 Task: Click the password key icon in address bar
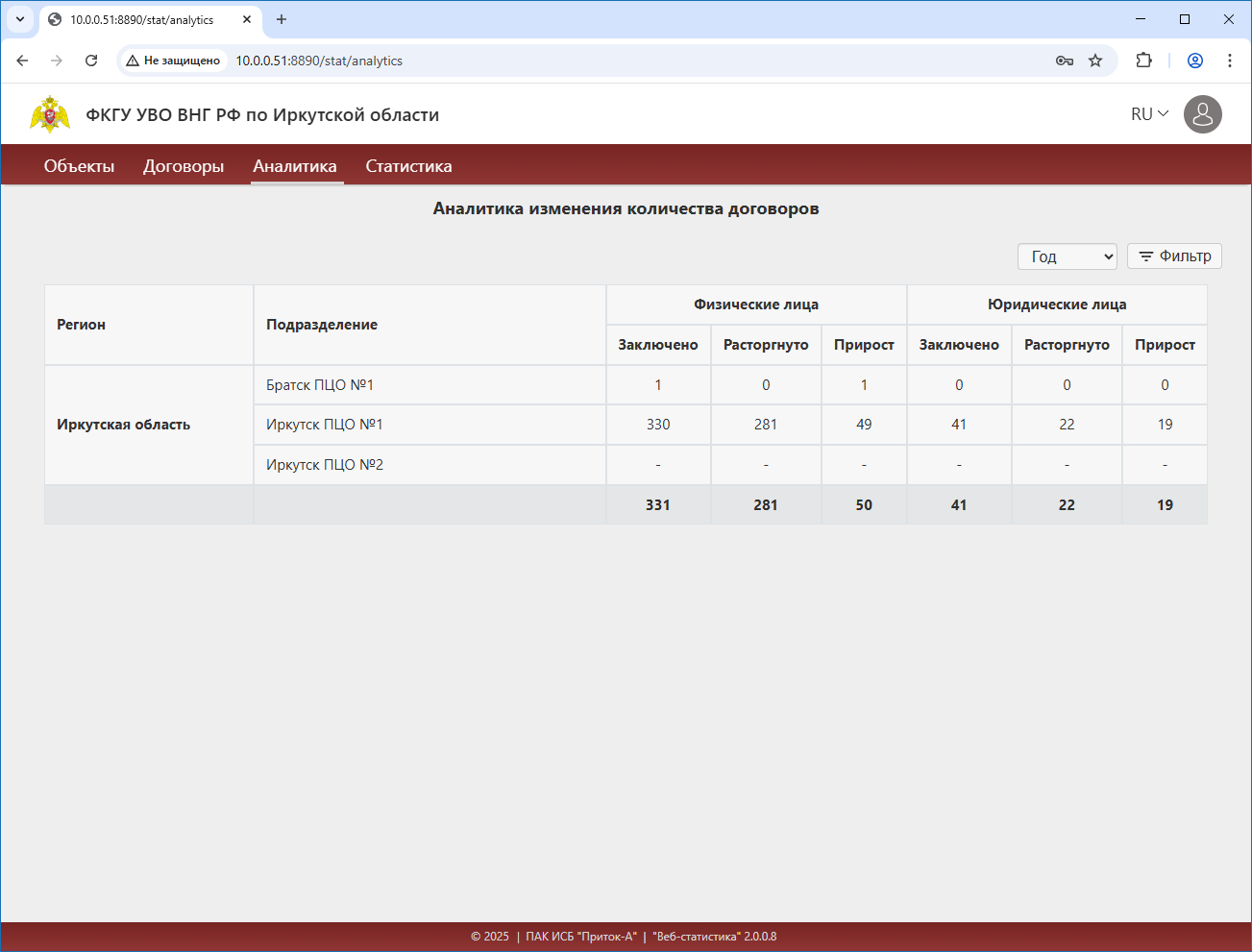[x=1064, y=61]
